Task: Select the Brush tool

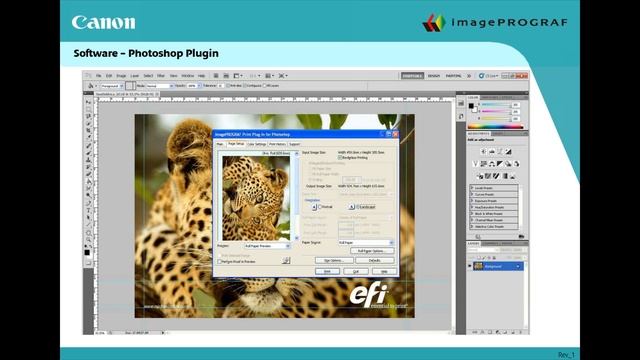Action: click(x=89, y=153)
